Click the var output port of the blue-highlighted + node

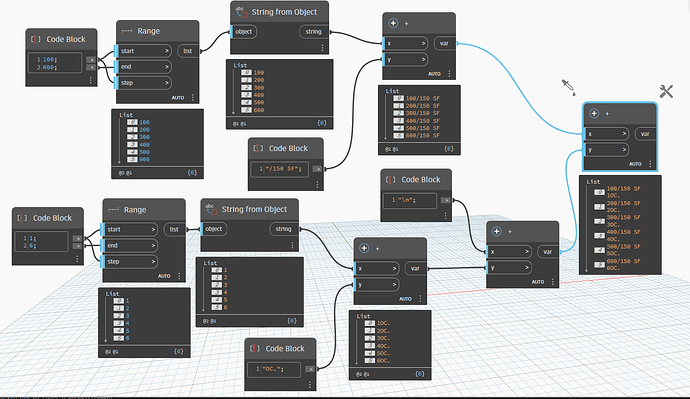tap(645, 134)
